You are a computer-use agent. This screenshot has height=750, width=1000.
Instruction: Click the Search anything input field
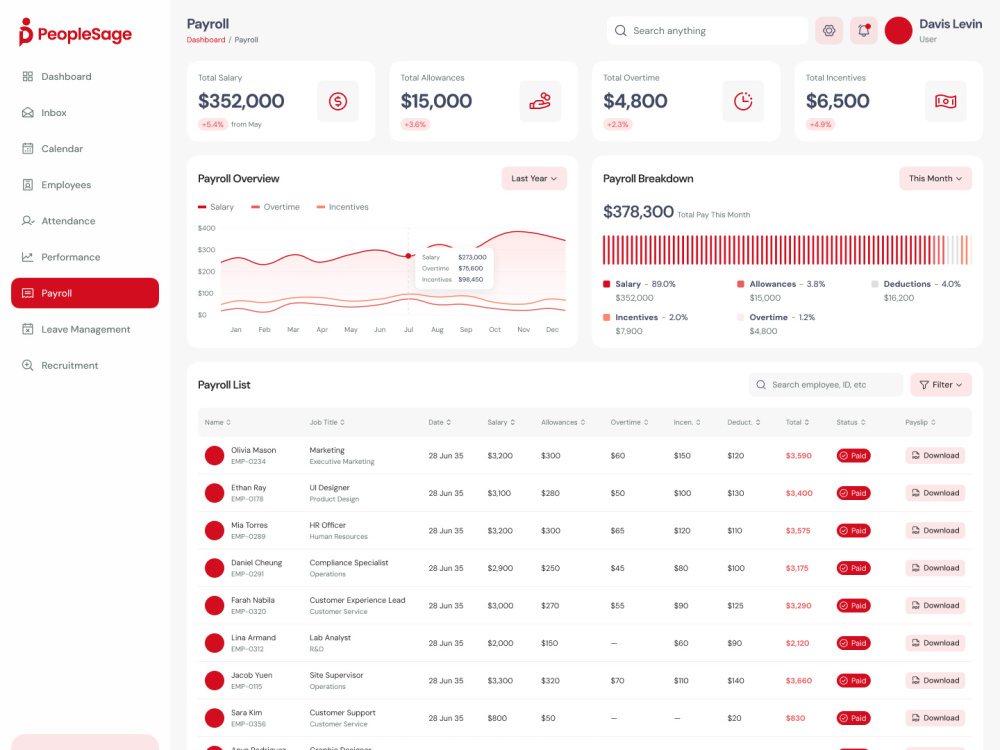pos(707,31)
